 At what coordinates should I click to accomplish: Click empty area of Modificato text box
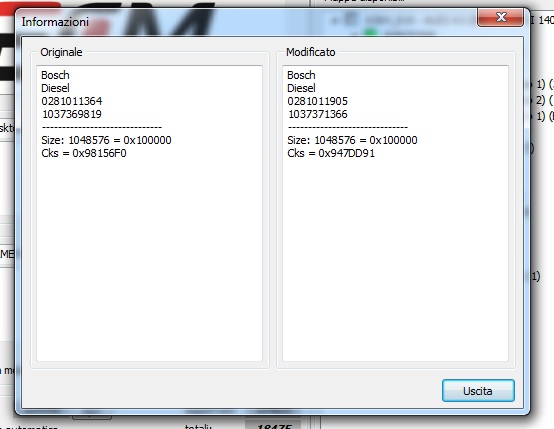[395, 258]
